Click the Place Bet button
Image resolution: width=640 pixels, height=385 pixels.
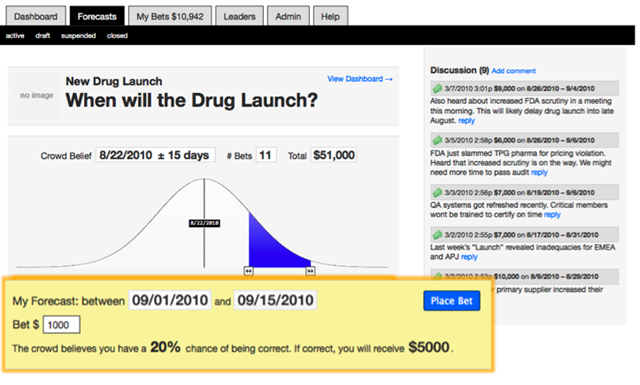click(x=451, y=301)
